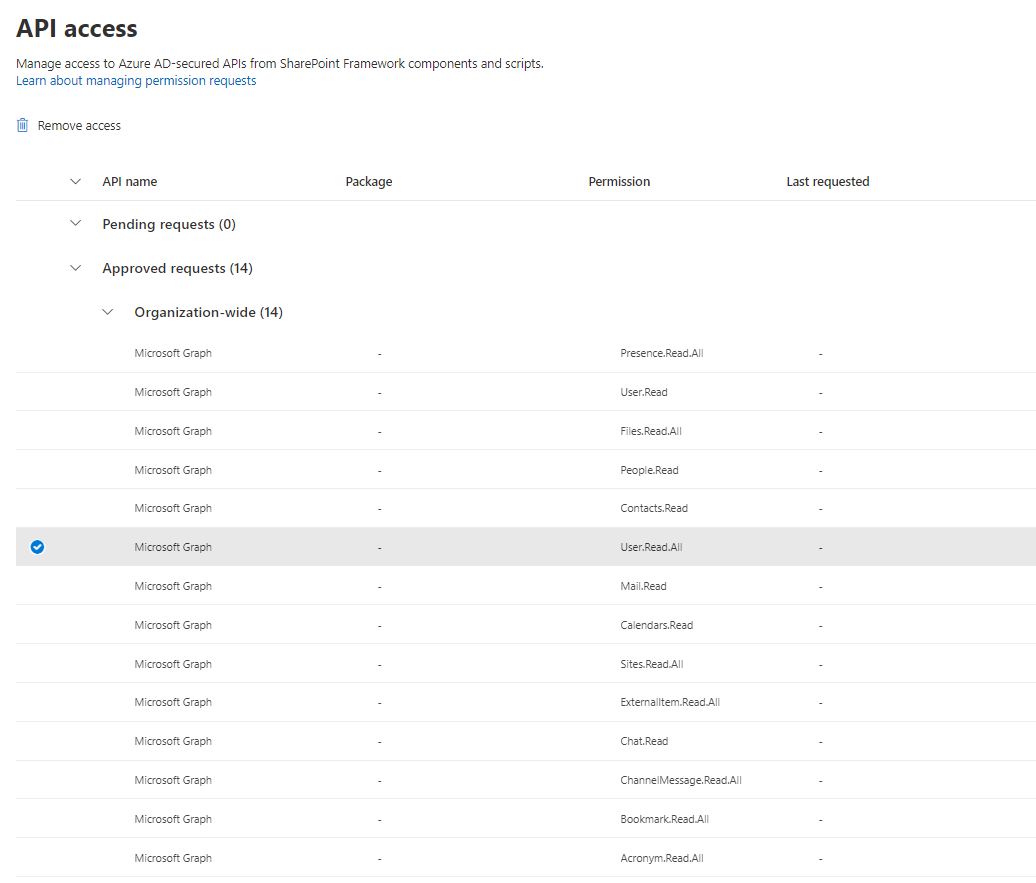Collapse the Approved requests (14) group
1036x883 pixels.
pyautogui.click(x=75, y=268)
